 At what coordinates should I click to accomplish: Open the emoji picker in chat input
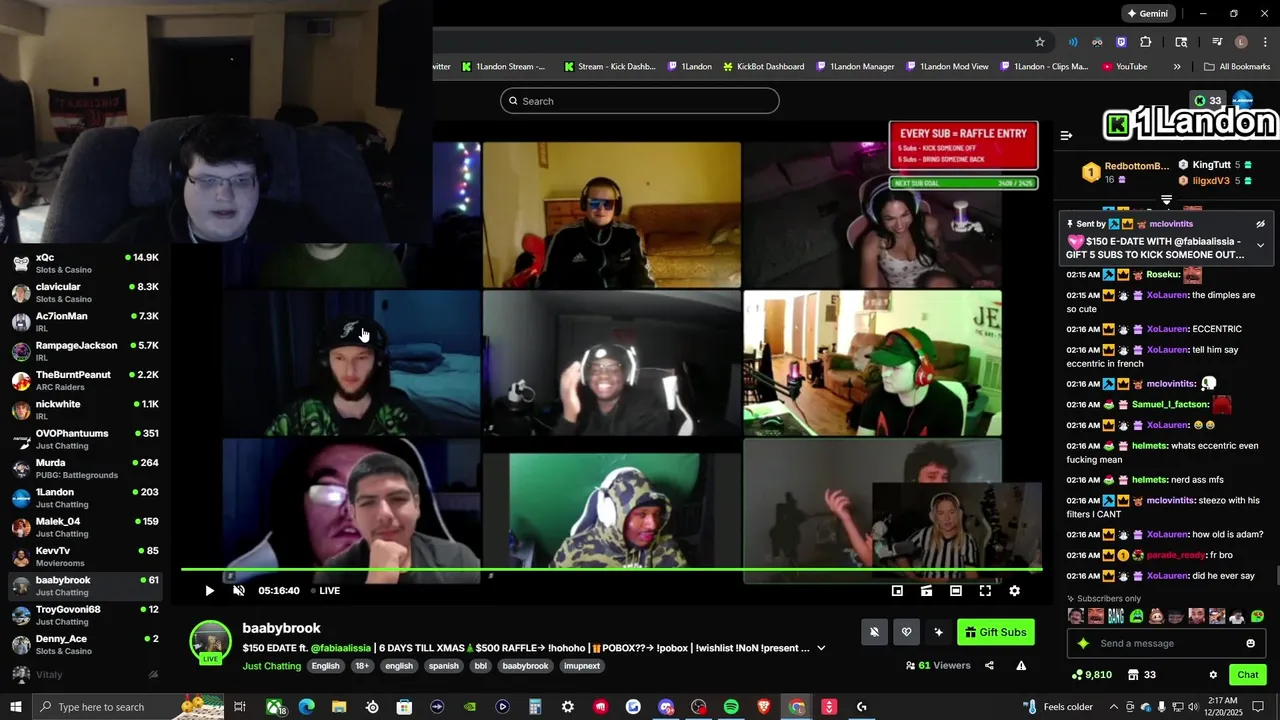click(1250, 644)
